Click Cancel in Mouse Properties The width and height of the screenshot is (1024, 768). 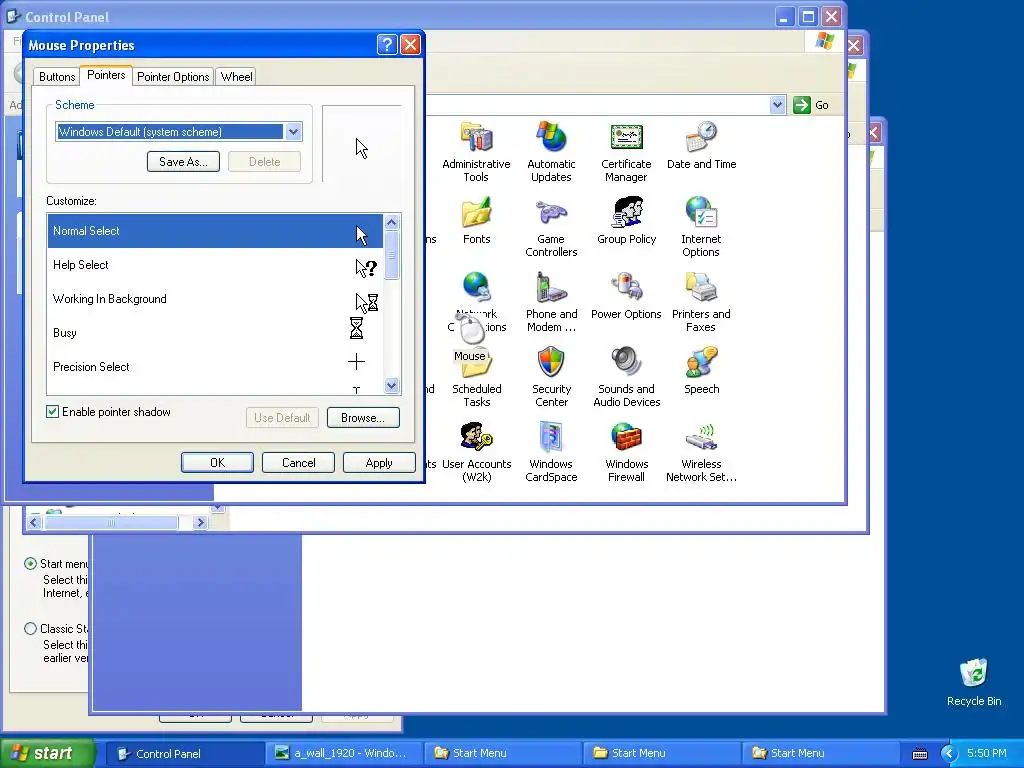[x=298, y=462]
